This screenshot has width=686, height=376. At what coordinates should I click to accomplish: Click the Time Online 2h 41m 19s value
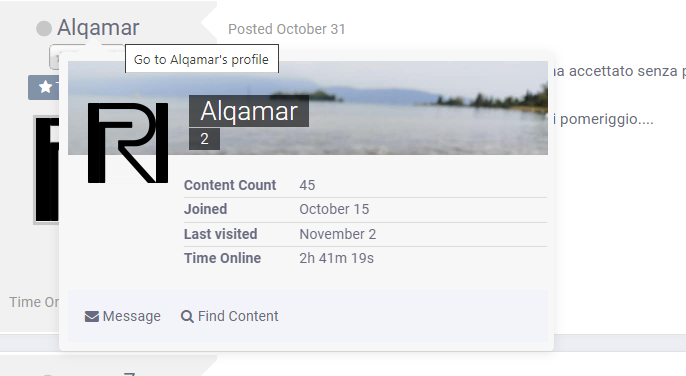tap(336, 258)
